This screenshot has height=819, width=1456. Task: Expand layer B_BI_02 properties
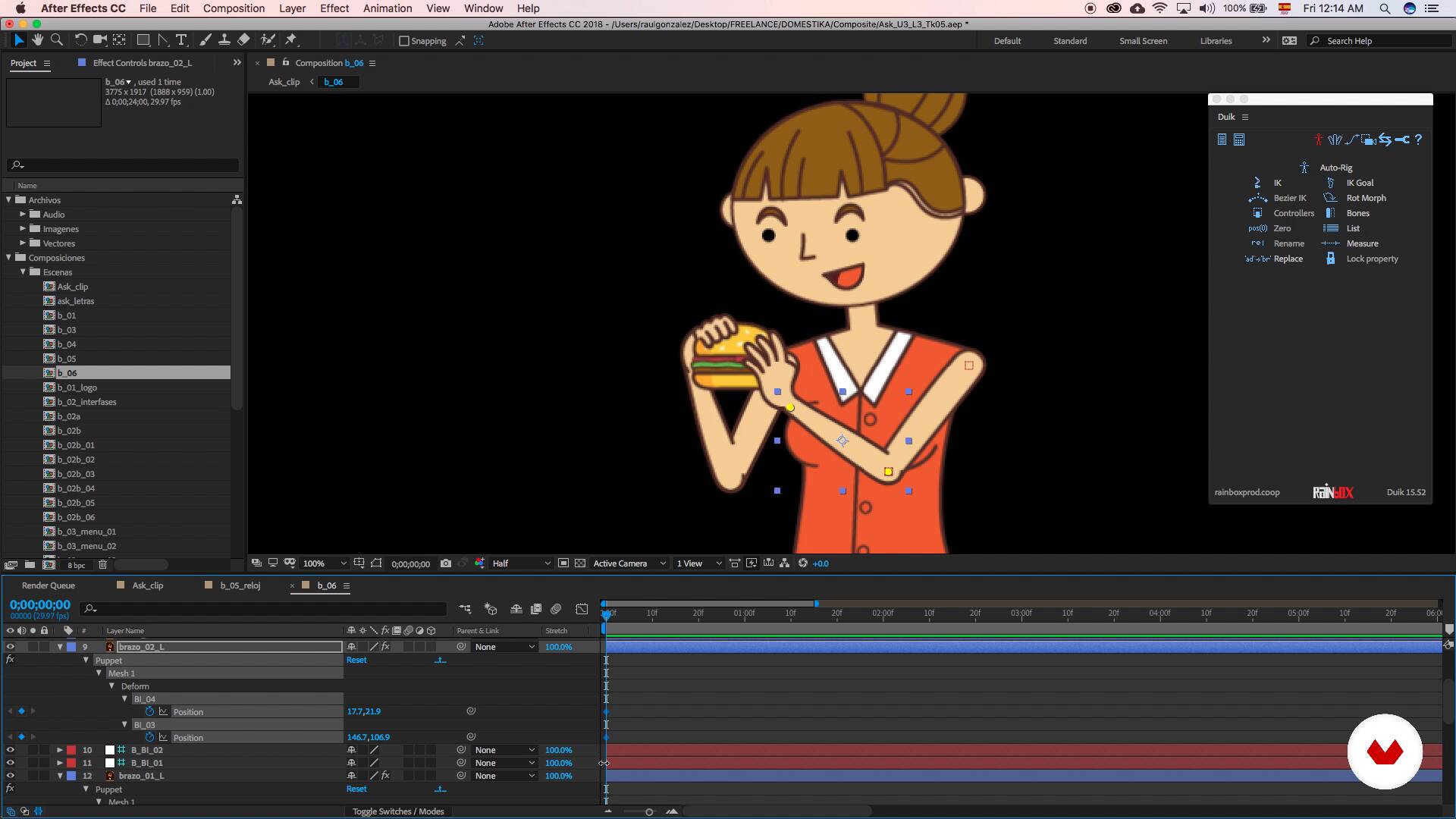pyautogui.click(x=60, y=750)
